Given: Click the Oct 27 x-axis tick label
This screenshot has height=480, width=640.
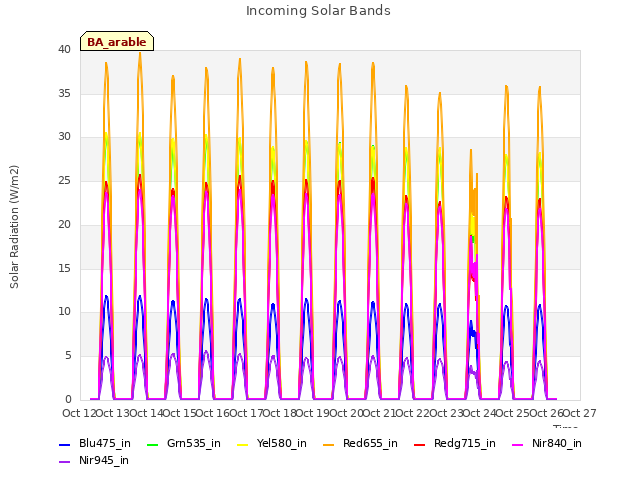Looking at the screenshot, I should coord(580,413).
